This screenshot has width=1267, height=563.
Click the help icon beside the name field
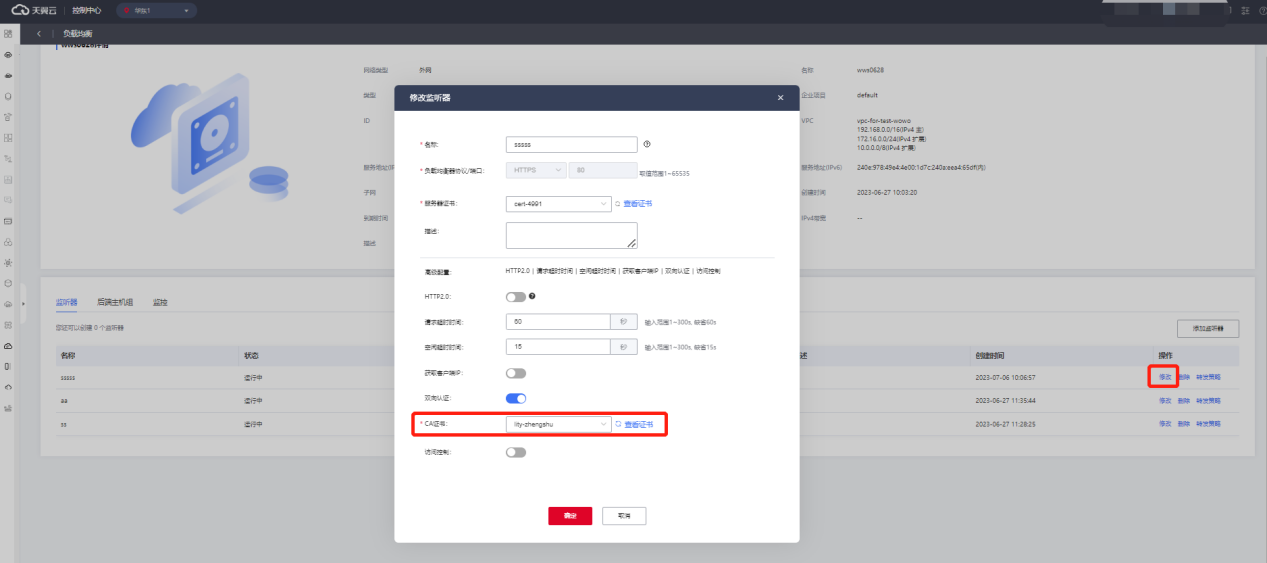point(647,143)
